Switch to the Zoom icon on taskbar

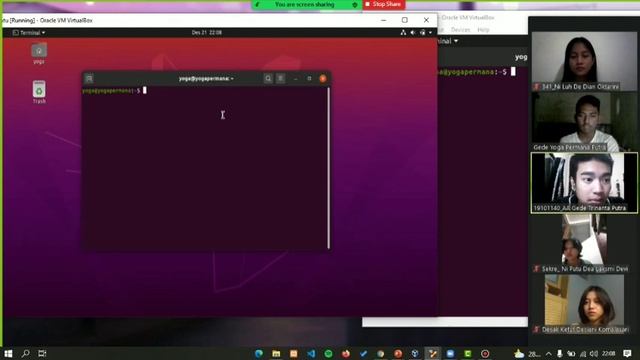(450, 353)
